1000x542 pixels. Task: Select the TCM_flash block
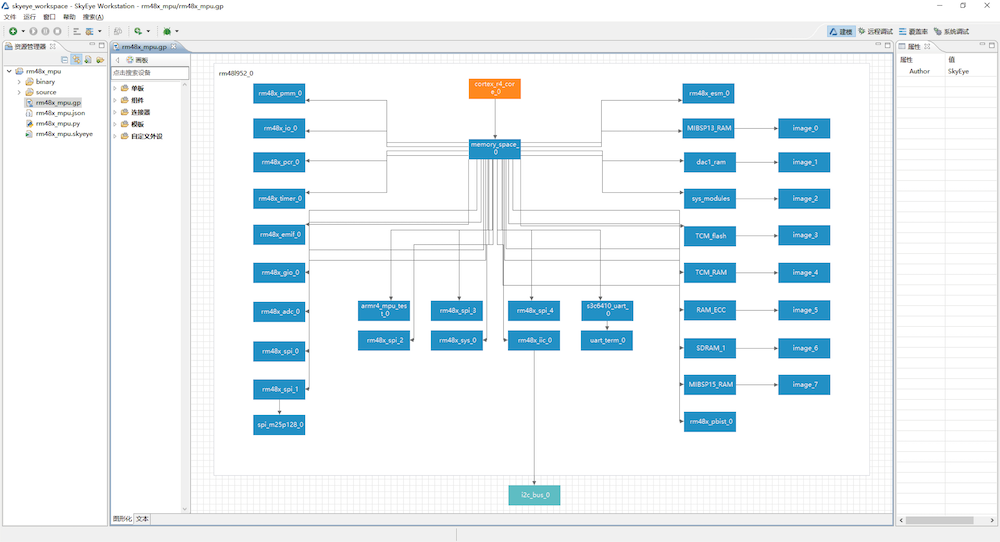point(710,236)
